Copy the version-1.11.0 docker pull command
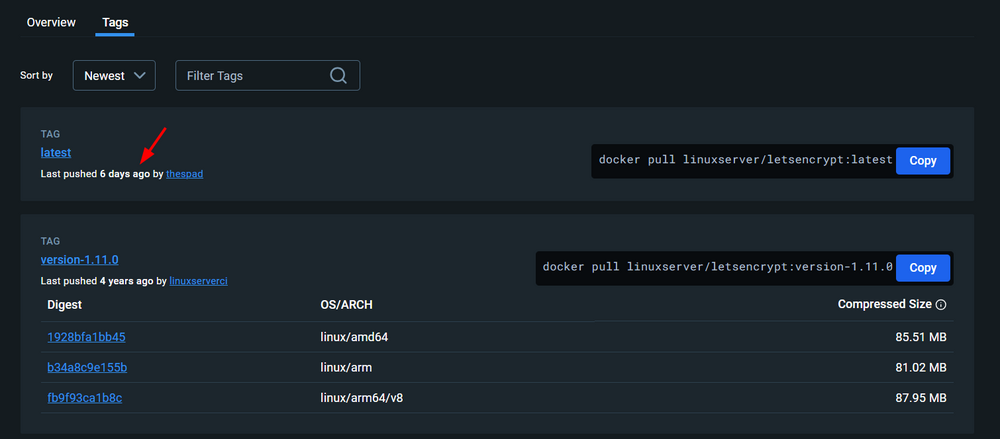 pyautogui.click(x=923, y=268)
